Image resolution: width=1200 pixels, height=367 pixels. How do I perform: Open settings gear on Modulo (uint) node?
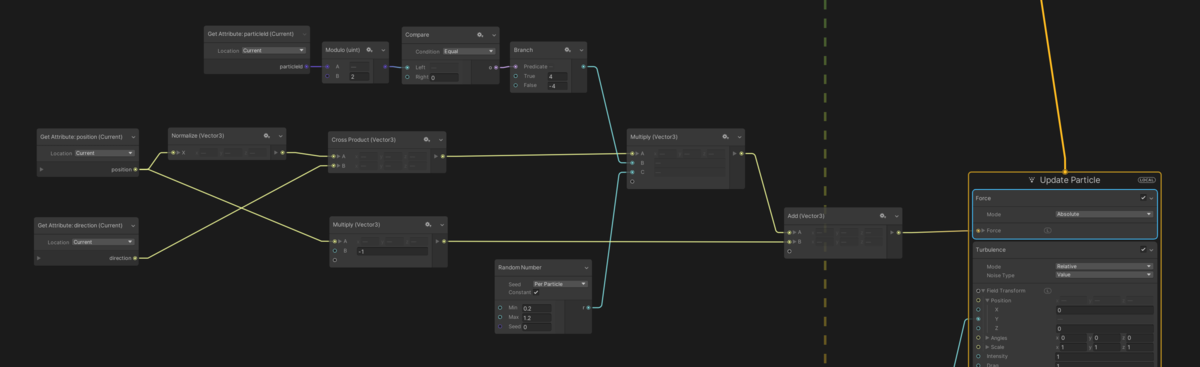point(369,49)
